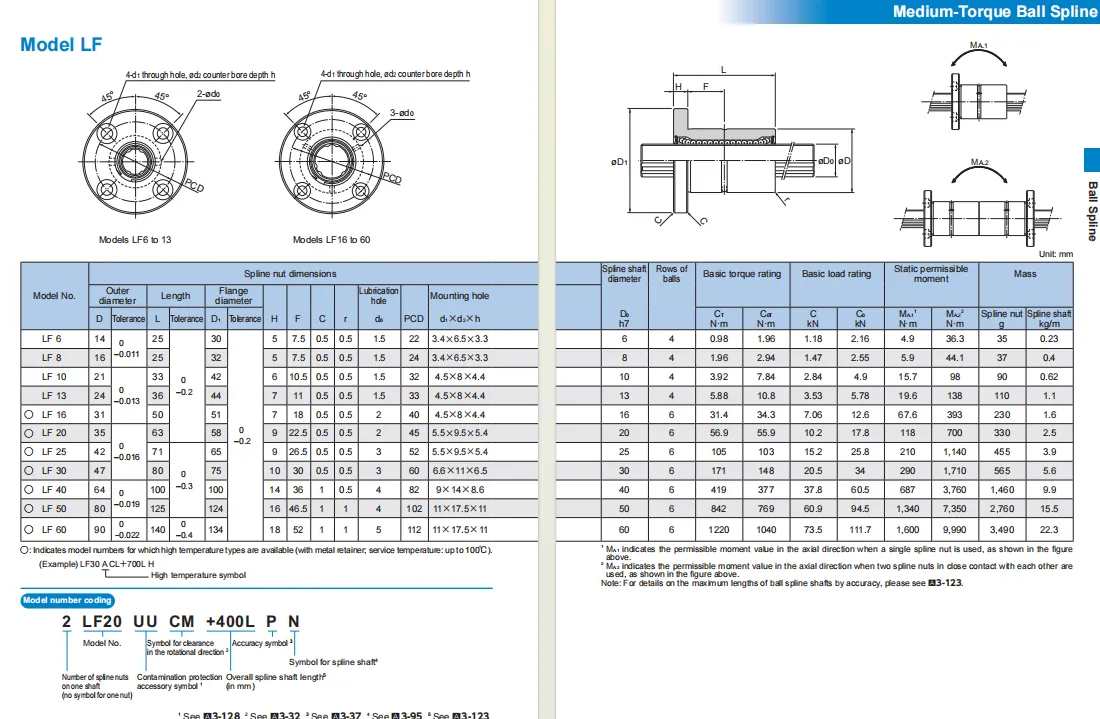Click the mounting hole value '6.6×11×6.5'

click(x=460, y=471)
